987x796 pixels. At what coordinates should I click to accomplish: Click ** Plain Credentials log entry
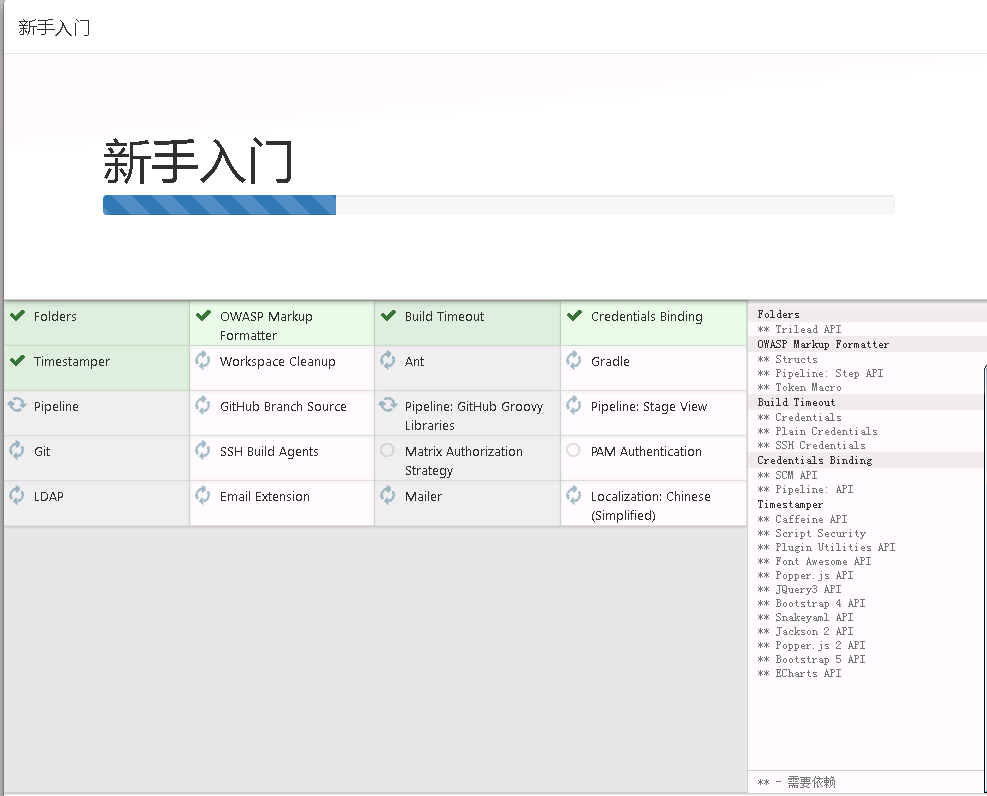818,431
